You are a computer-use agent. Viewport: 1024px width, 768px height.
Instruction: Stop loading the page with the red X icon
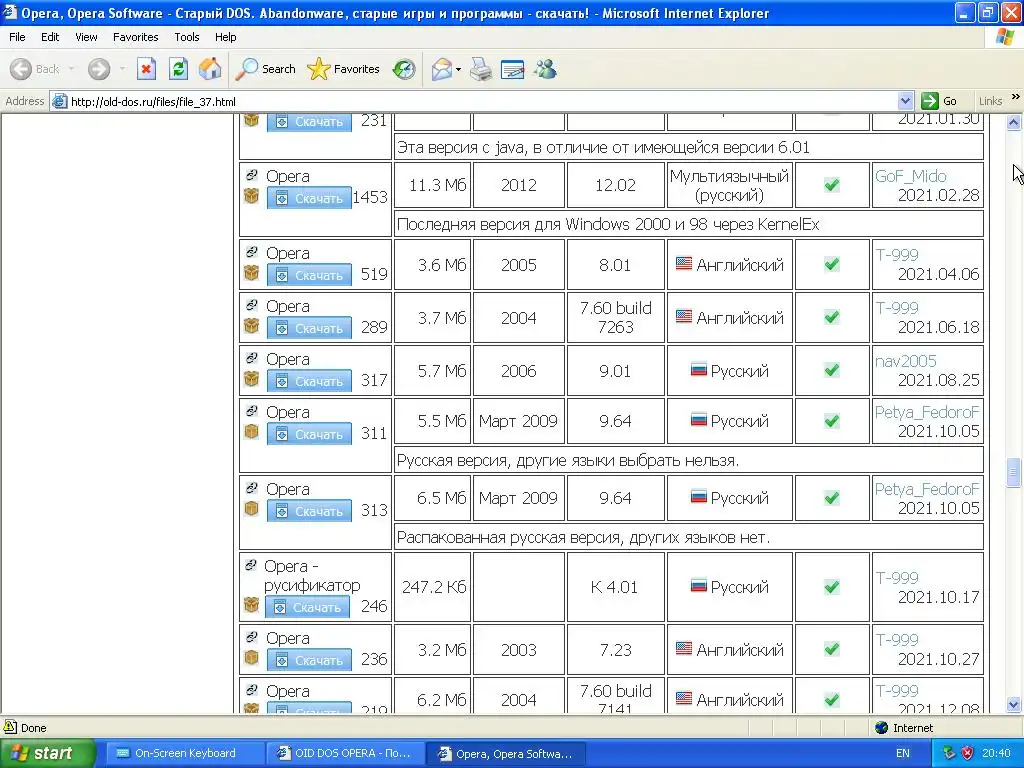pos(146,69)
